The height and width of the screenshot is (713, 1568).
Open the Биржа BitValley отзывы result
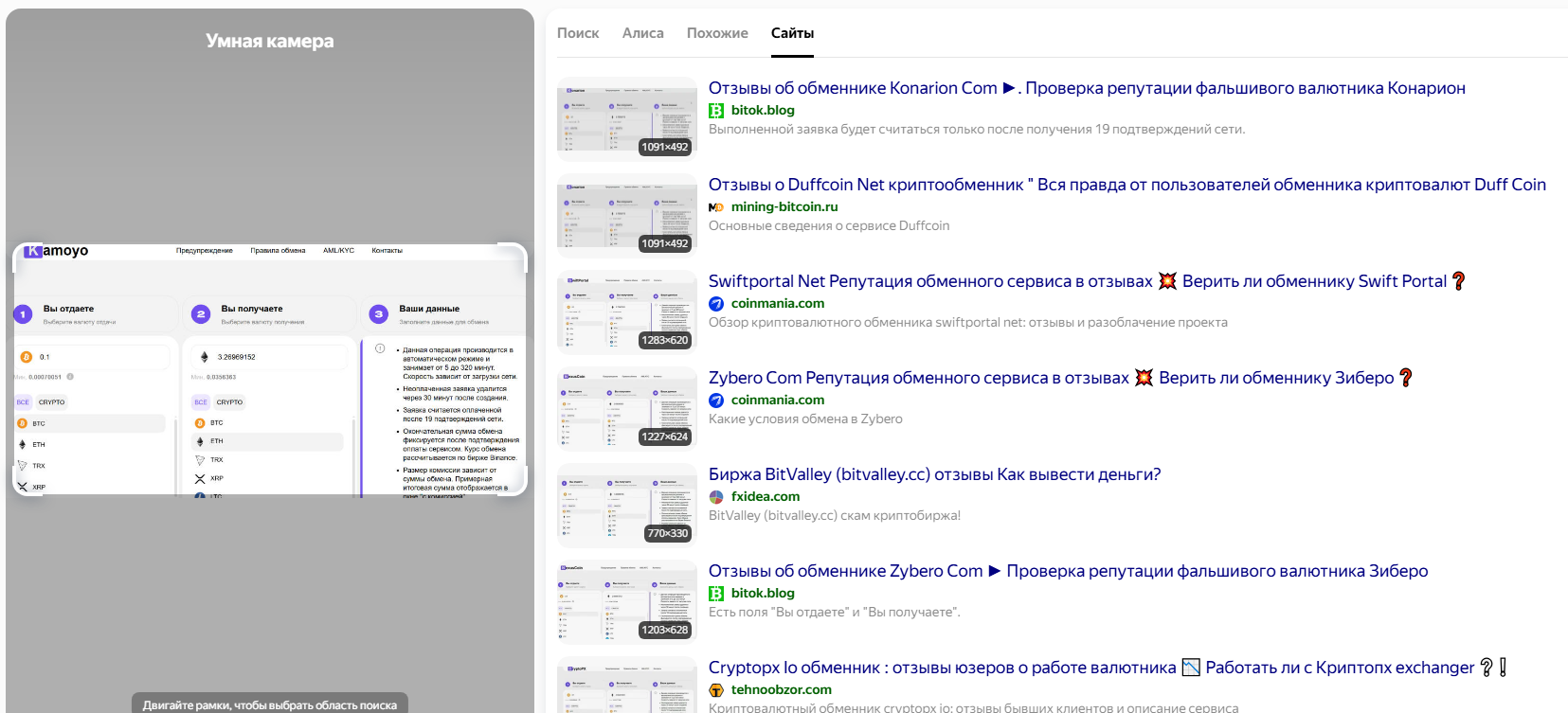(x=934, y=474)
